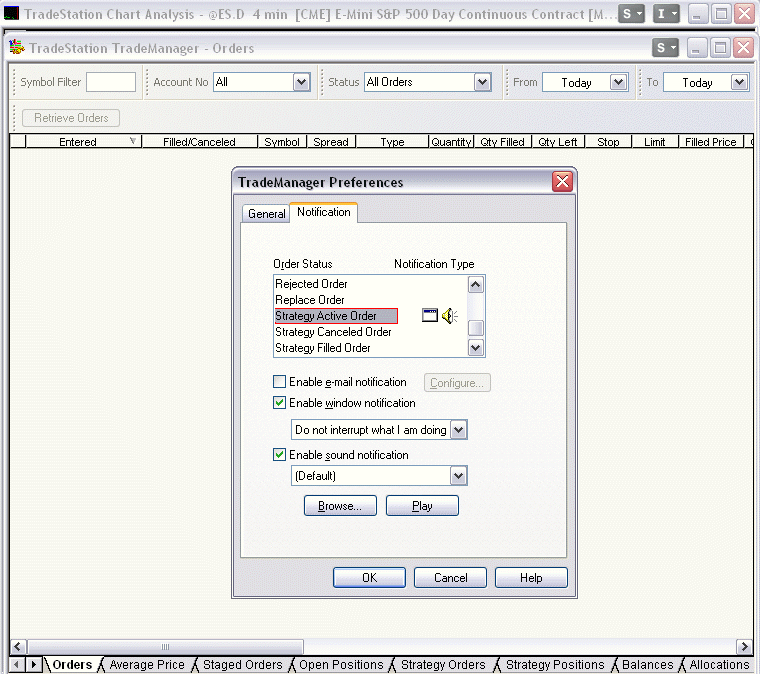760x674 pixels.
Task: Open the Strategy Orders tab
Action: (442, 665)
